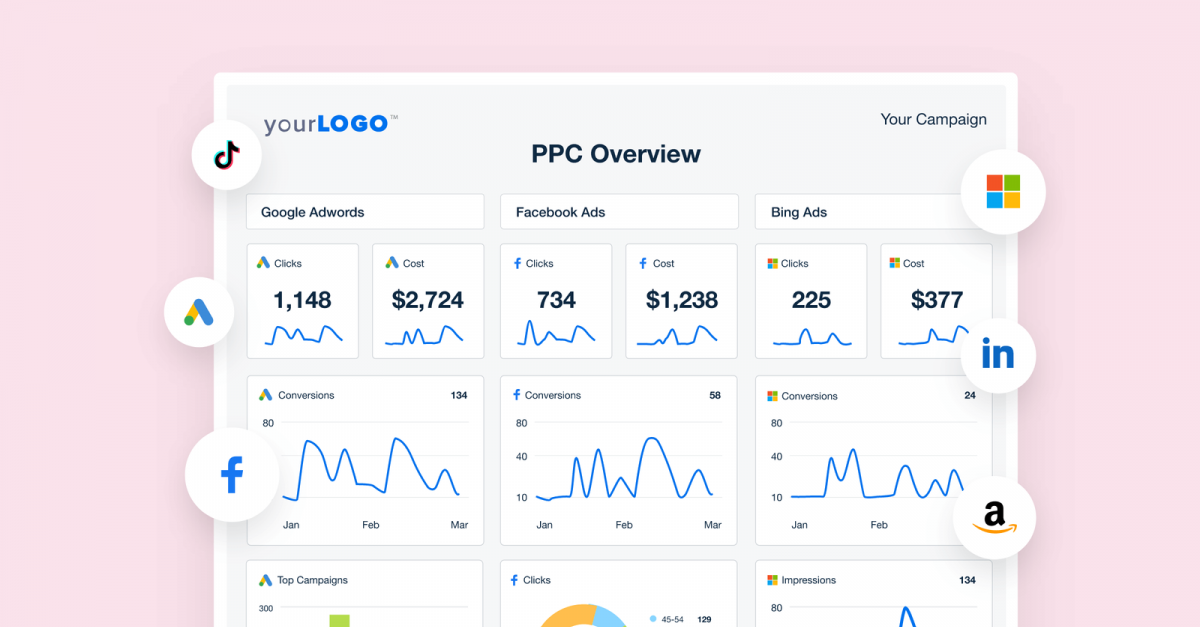Select the Microsoft logo icon

point(1003,192)
